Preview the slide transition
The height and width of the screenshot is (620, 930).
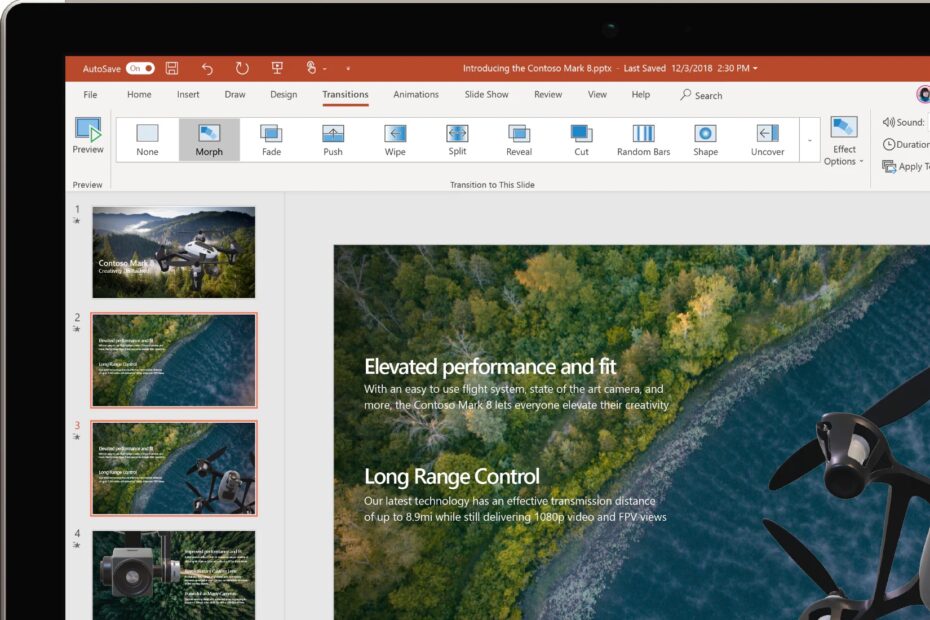pyautogui.click(x=88, y=136)
